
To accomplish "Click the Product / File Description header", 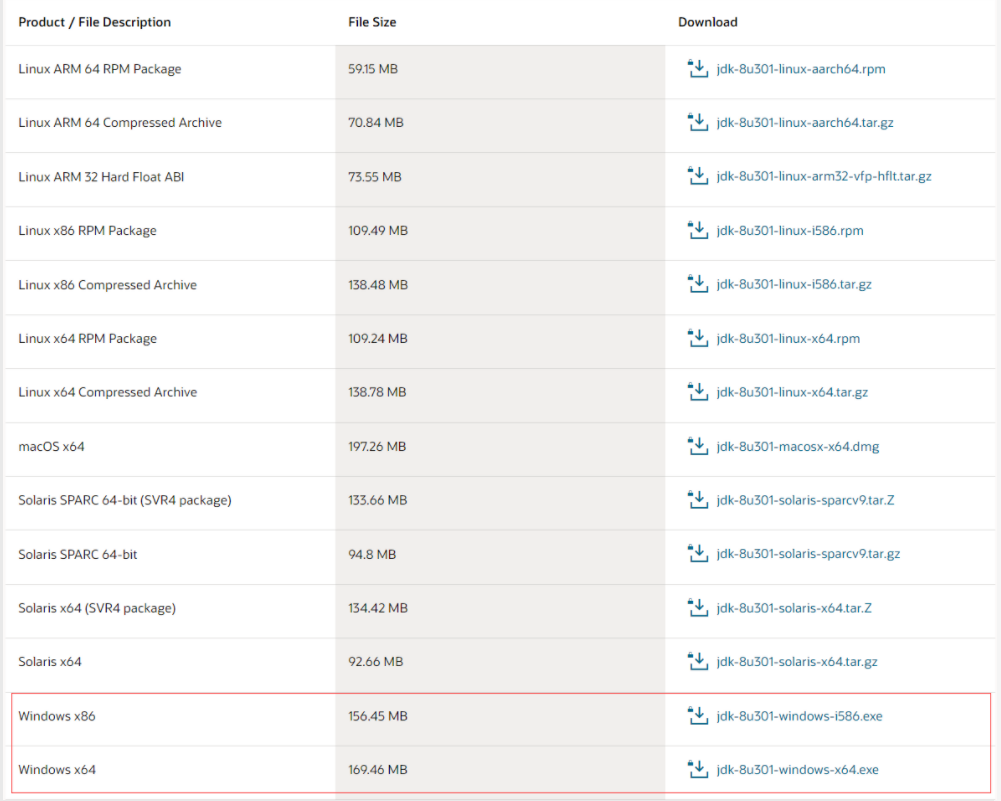I will pos(94,22).
